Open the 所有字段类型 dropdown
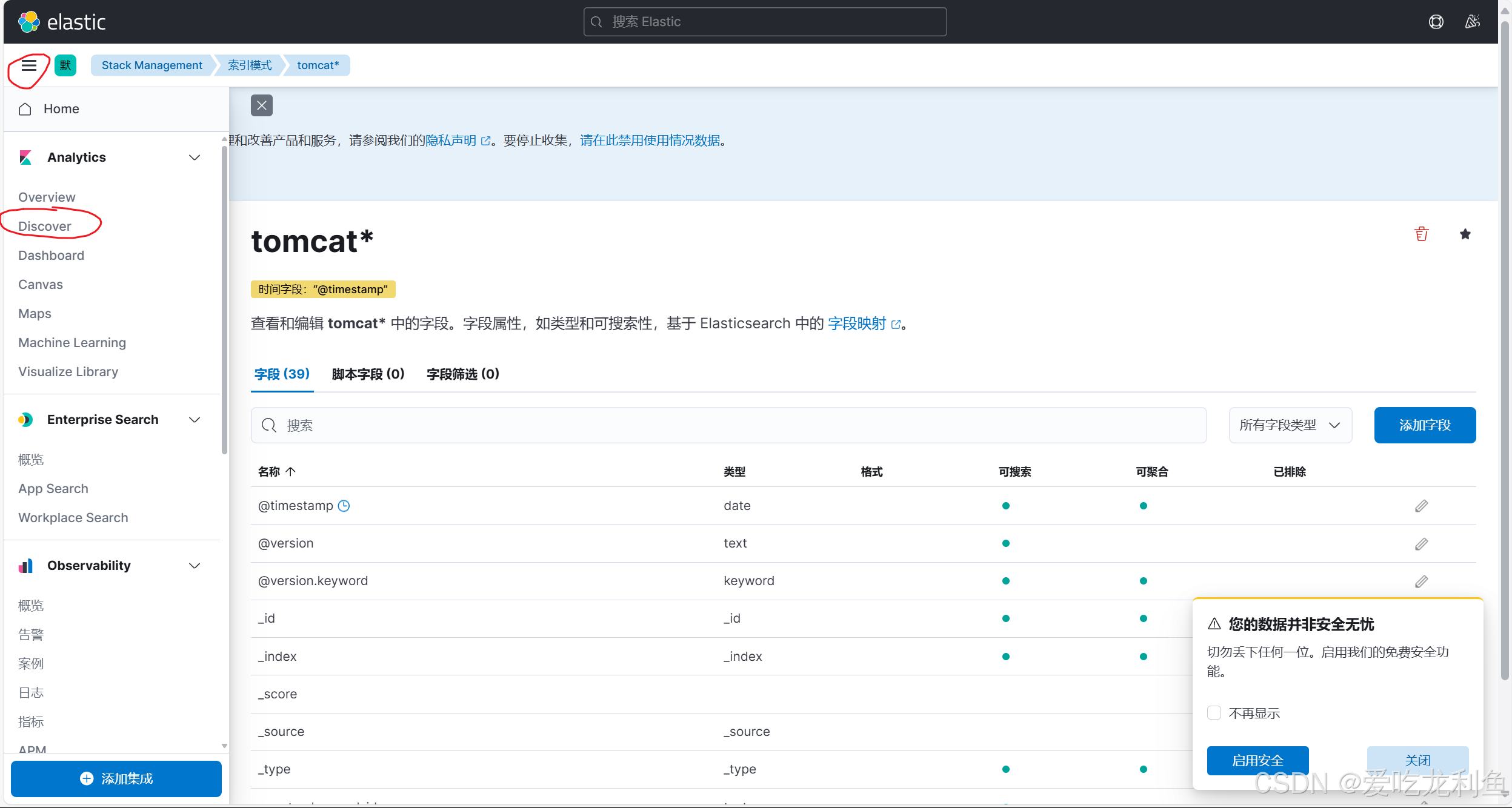Screen dimensions: 1512x808 coord(1290,425)
